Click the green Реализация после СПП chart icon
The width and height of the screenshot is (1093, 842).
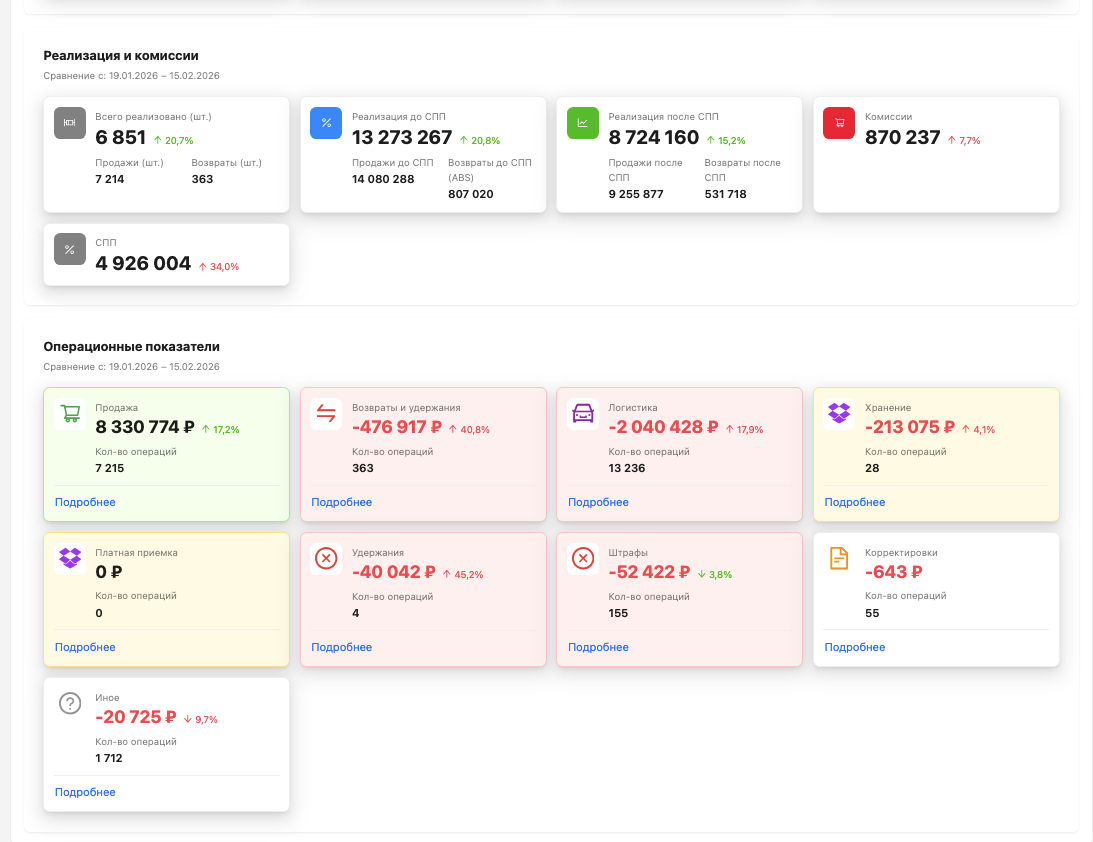point(583,123)
